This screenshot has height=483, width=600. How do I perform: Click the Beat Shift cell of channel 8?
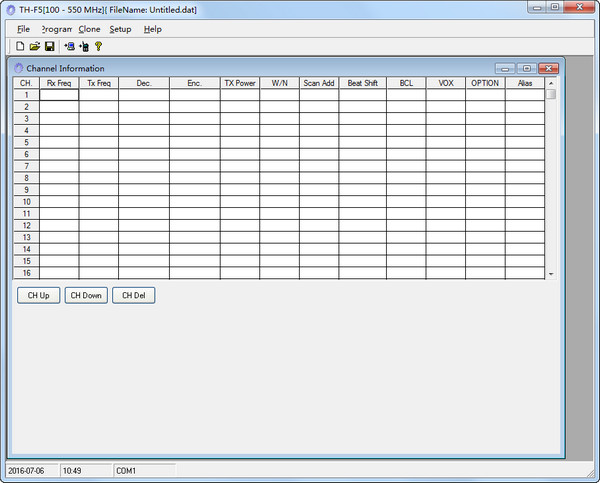[362, 178]
